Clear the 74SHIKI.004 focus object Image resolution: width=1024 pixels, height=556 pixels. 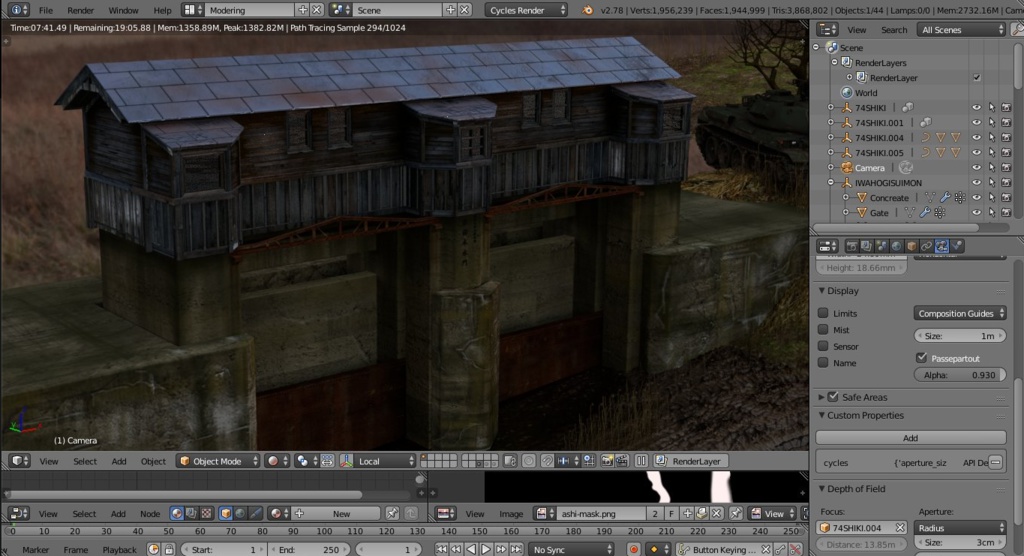click(x=900, y=527)
